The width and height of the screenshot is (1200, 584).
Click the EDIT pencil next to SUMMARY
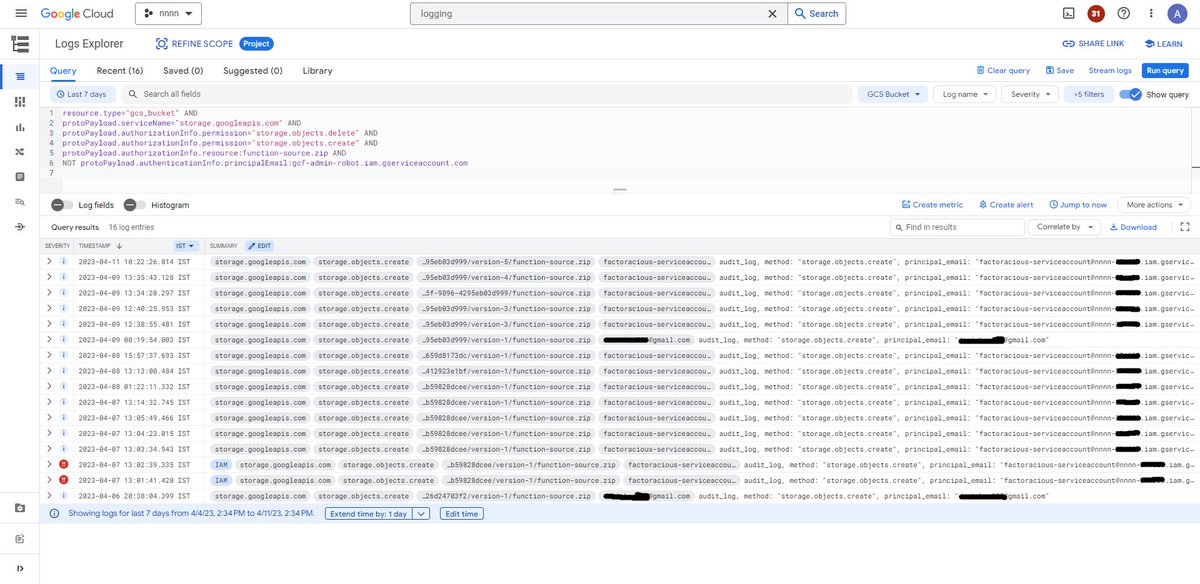coord(261,245)
